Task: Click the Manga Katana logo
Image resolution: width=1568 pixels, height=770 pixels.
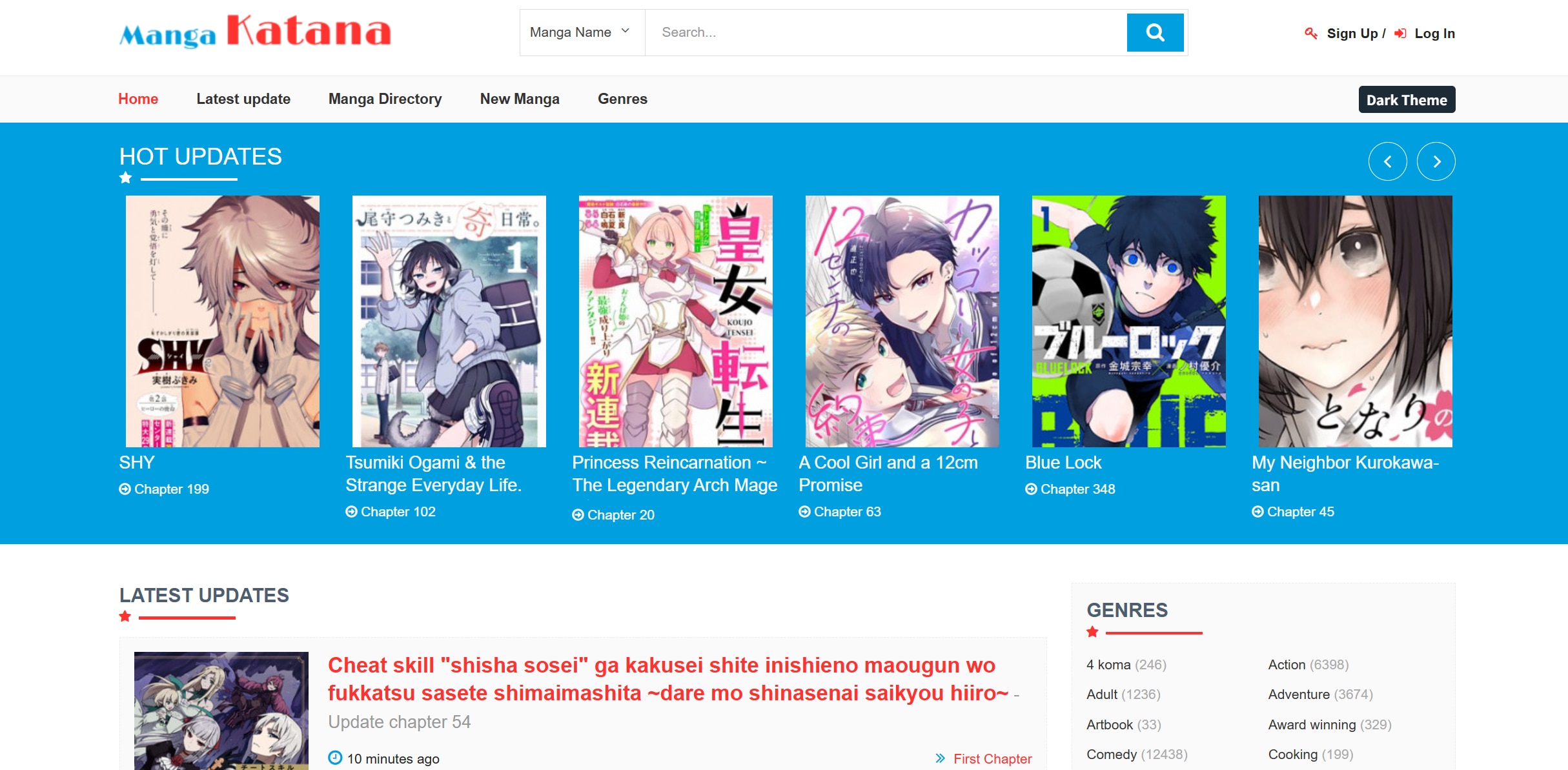Action: coord(255,32)
